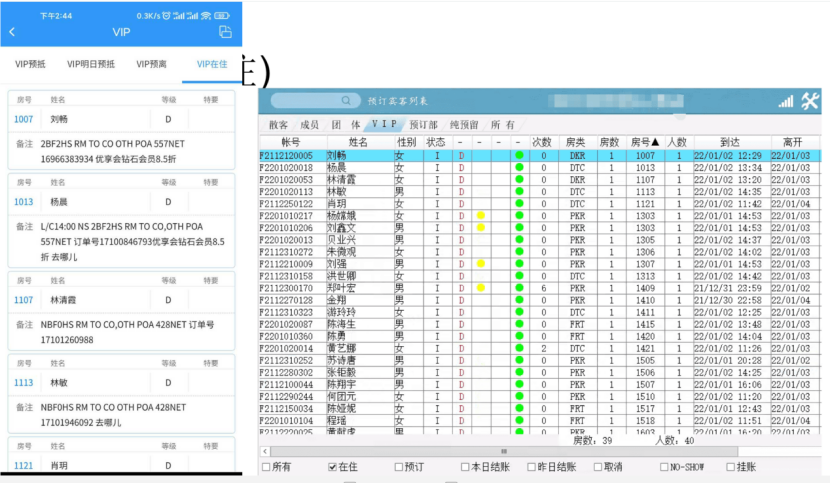The height and width of the screenshot is (484, 830).
Task: Check the 昨日结账 checkbox
Action: (531, 467)
